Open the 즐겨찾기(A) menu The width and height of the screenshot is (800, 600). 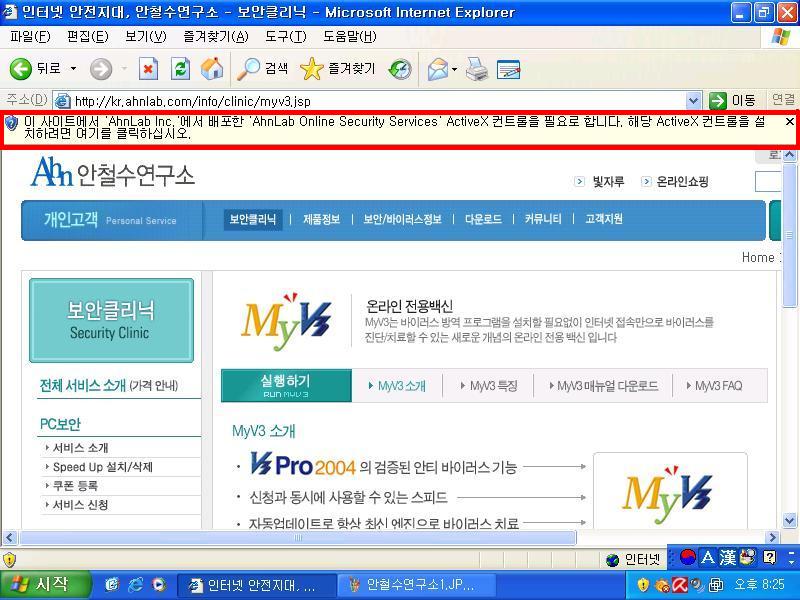point(216,36)
